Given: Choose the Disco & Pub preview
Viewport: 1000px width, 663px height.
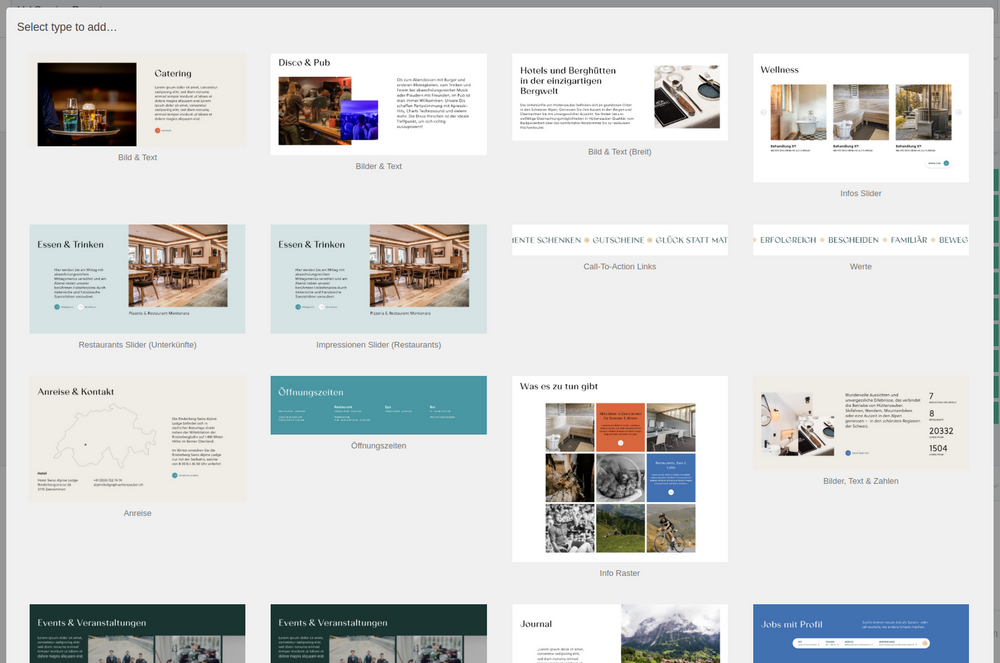Looking at the screenshot, I should pyautogui.click(x=378, y=104).
